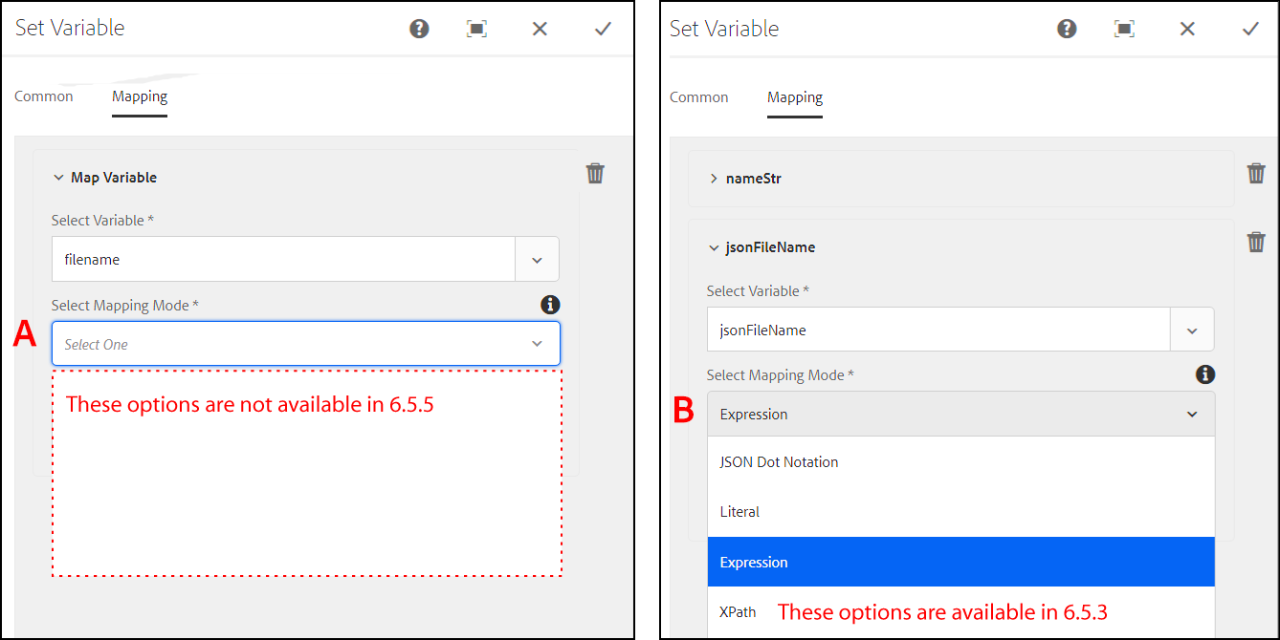Image resolution: width=1280 pixels, height=640 pixels.
Task: Collapse the Map Variable section
Action: (58, 177)
